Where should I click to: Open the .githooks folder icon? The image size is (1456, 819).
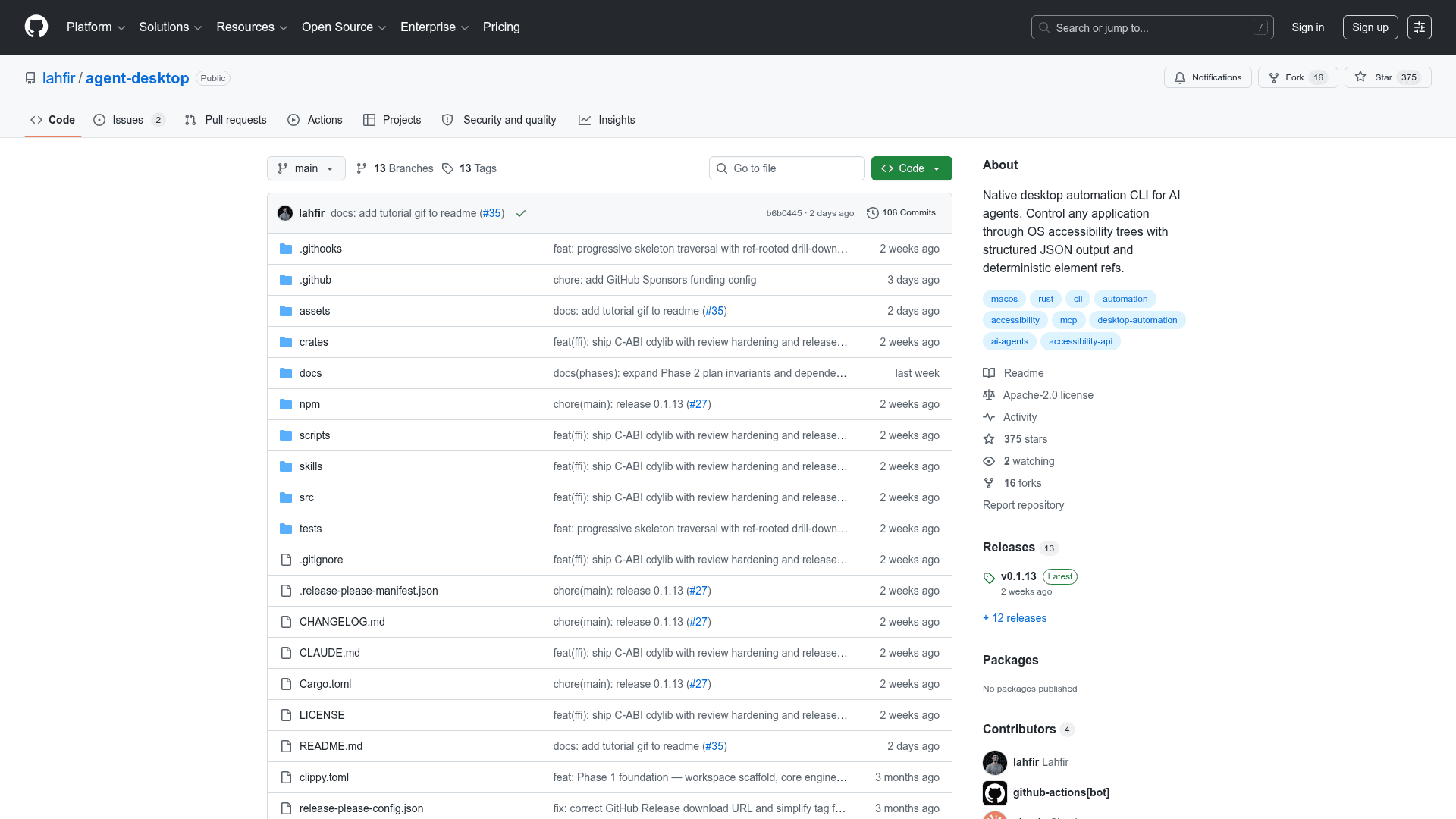coord(286,249)
